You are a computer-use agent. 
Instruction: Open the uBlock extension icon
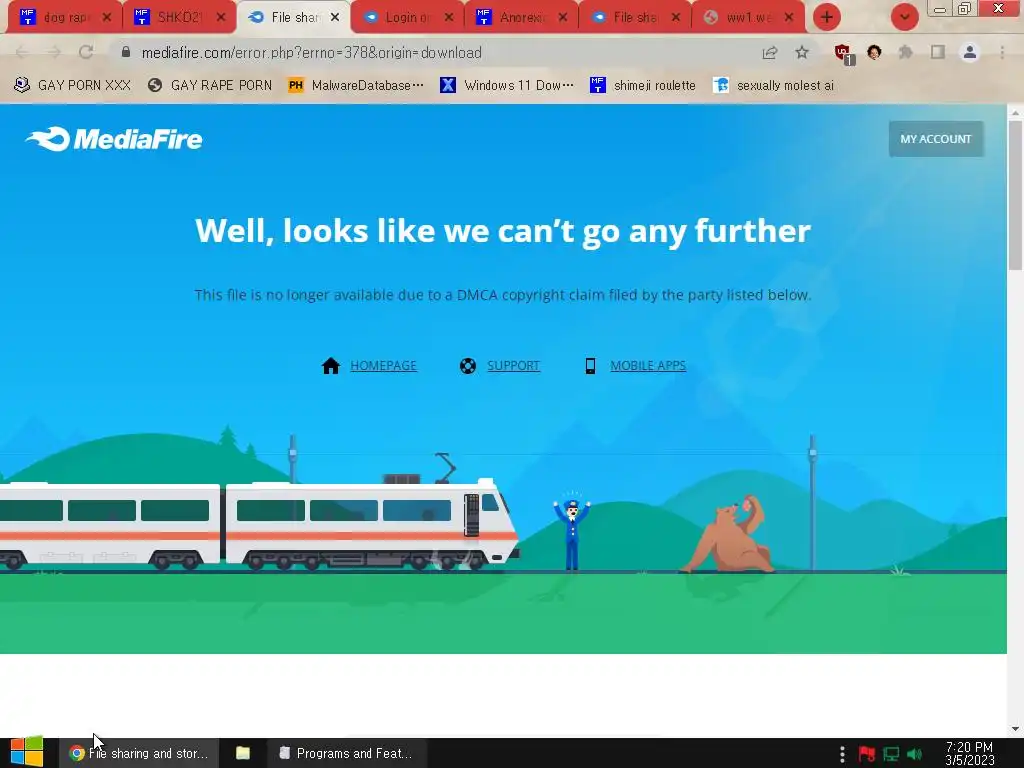pos(844,54)
